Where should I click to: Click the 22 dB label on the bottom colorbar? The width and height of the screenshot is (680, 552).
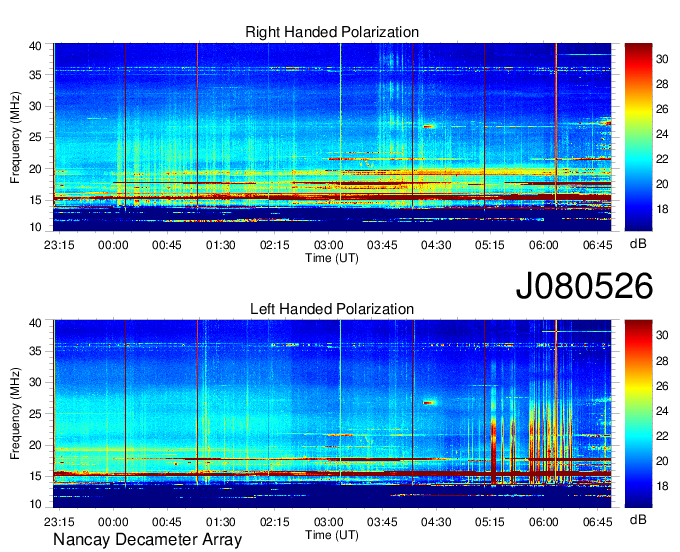pos(662,436)
